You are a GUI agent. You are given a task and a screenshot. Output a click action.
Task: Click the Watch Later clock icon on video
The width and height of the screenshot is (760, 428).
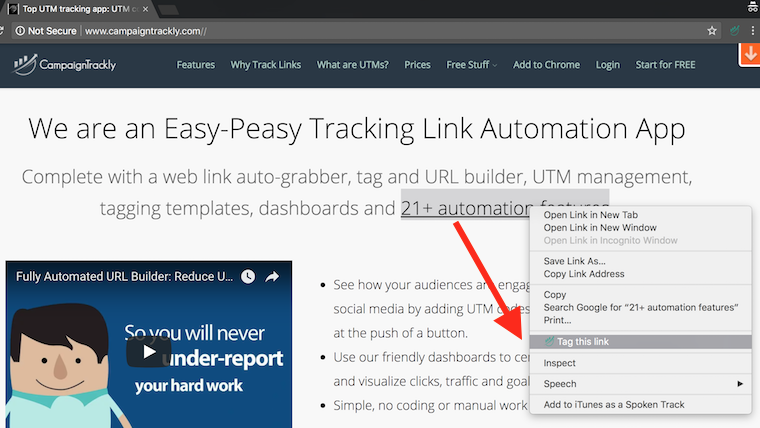(x=248, y=276)
